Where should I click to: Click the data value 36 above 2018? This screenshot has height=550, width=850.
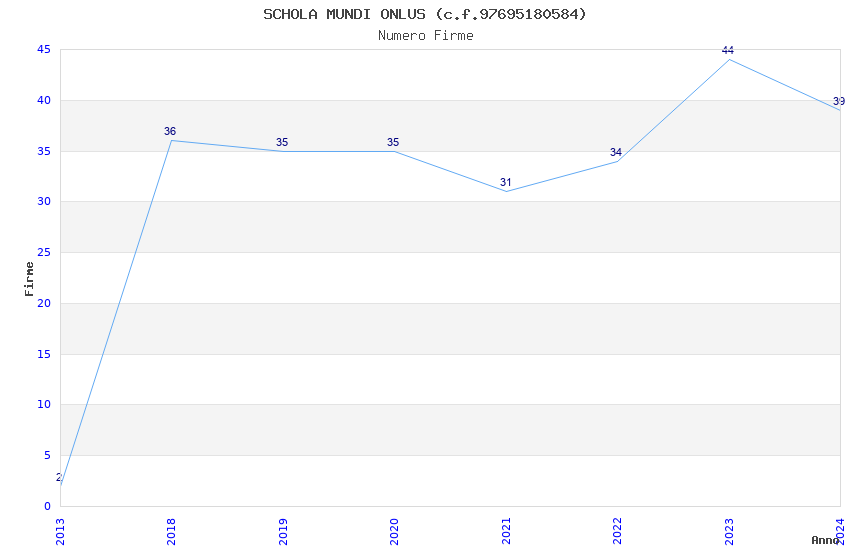coord(170,131)
